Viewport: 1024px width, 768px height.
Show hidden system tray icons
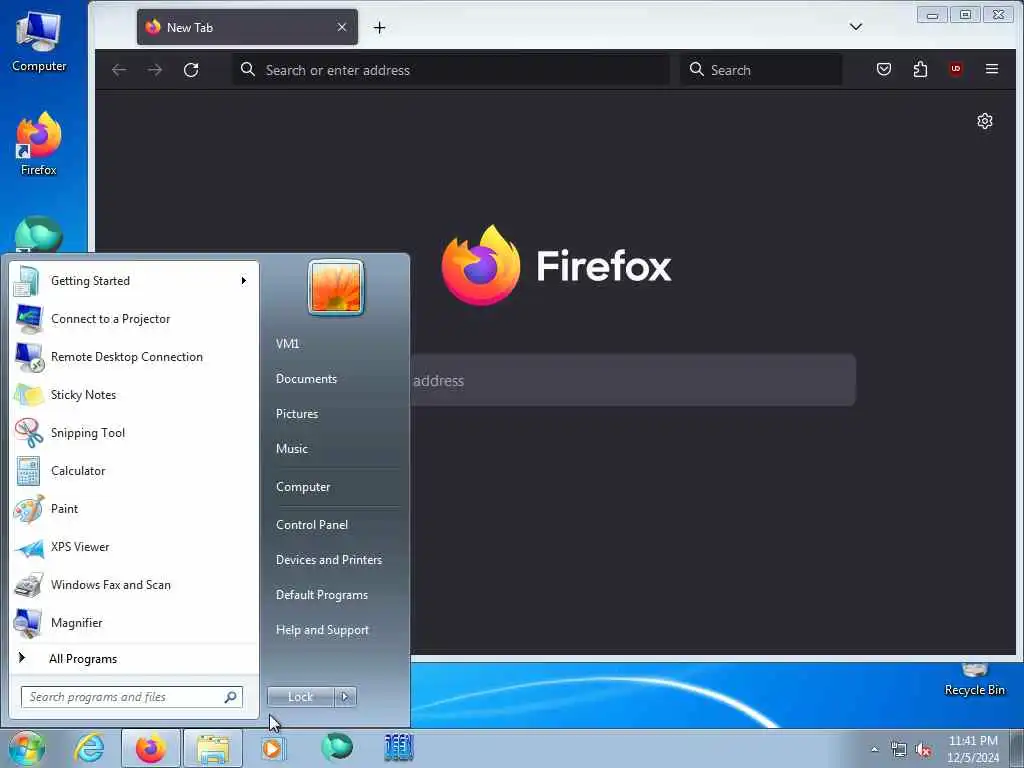pos(874,750)
